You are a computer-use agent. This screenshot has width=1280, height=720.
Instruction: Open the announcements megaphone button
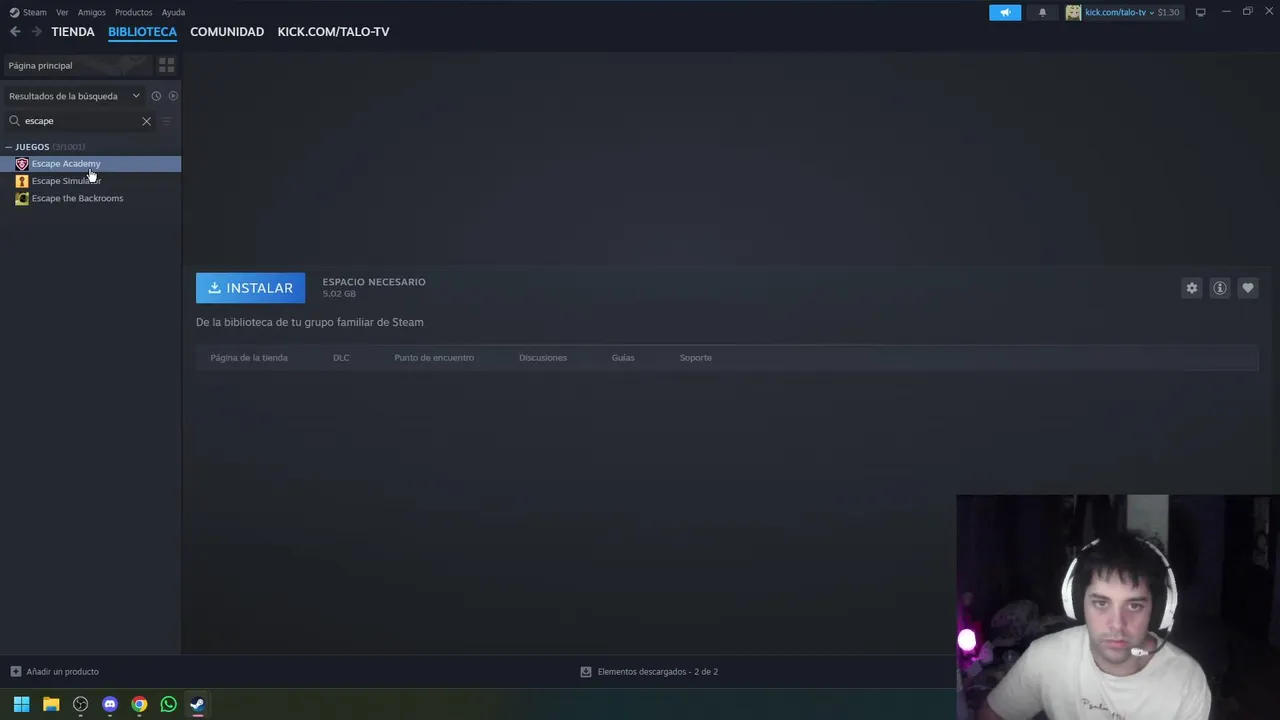point(1005,12)
